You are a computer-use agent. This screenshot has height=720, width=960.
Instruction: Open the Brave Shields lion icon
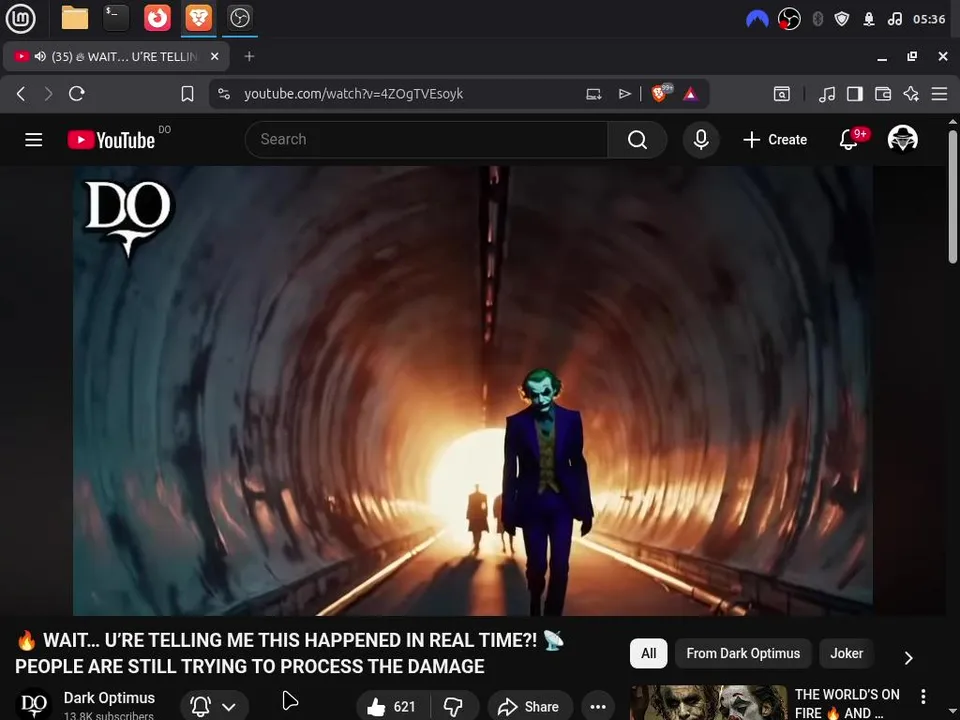(x=661, y=93)
